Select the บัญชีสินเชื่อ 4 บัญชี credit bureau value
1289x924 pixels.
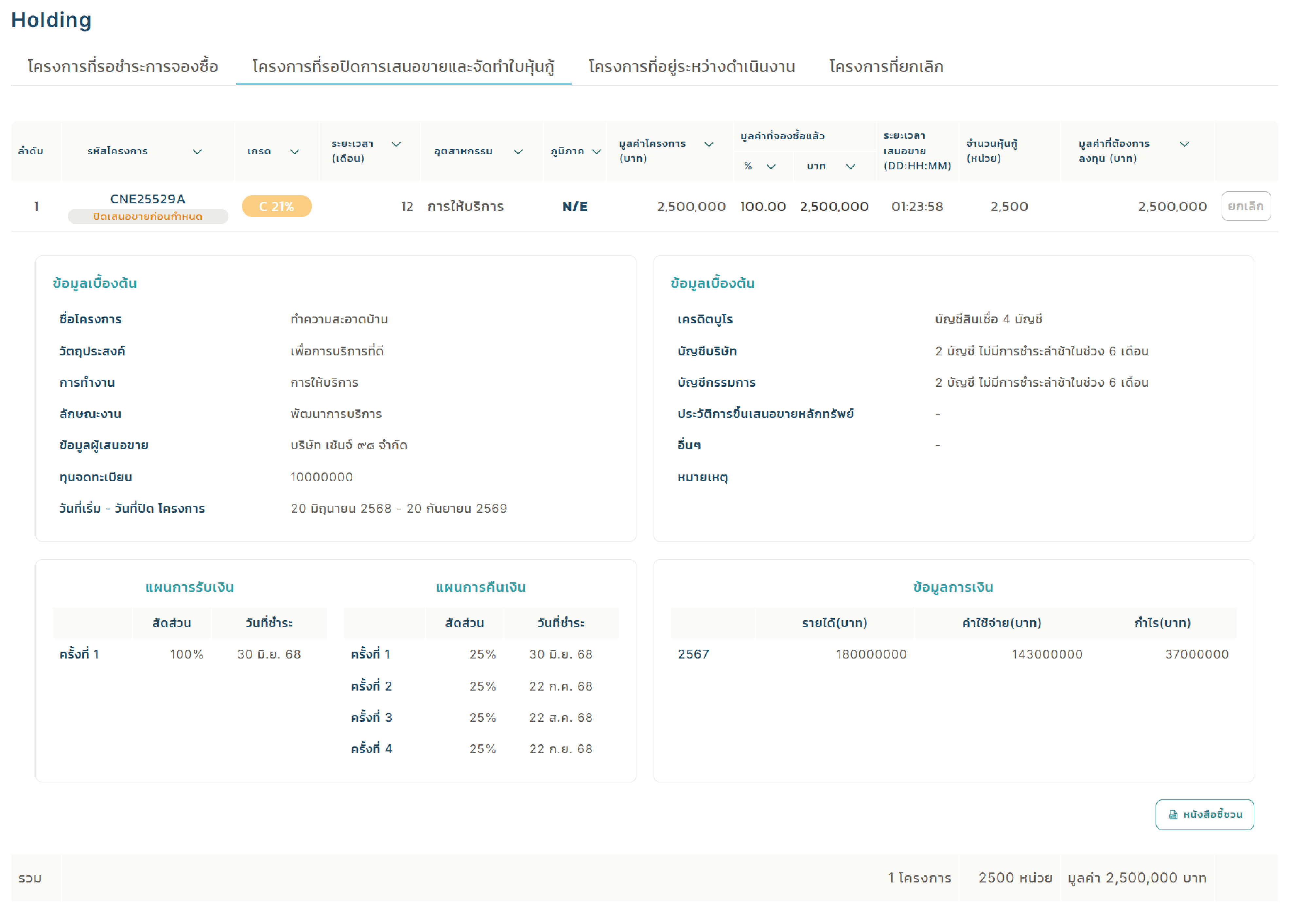click(988, 319)
